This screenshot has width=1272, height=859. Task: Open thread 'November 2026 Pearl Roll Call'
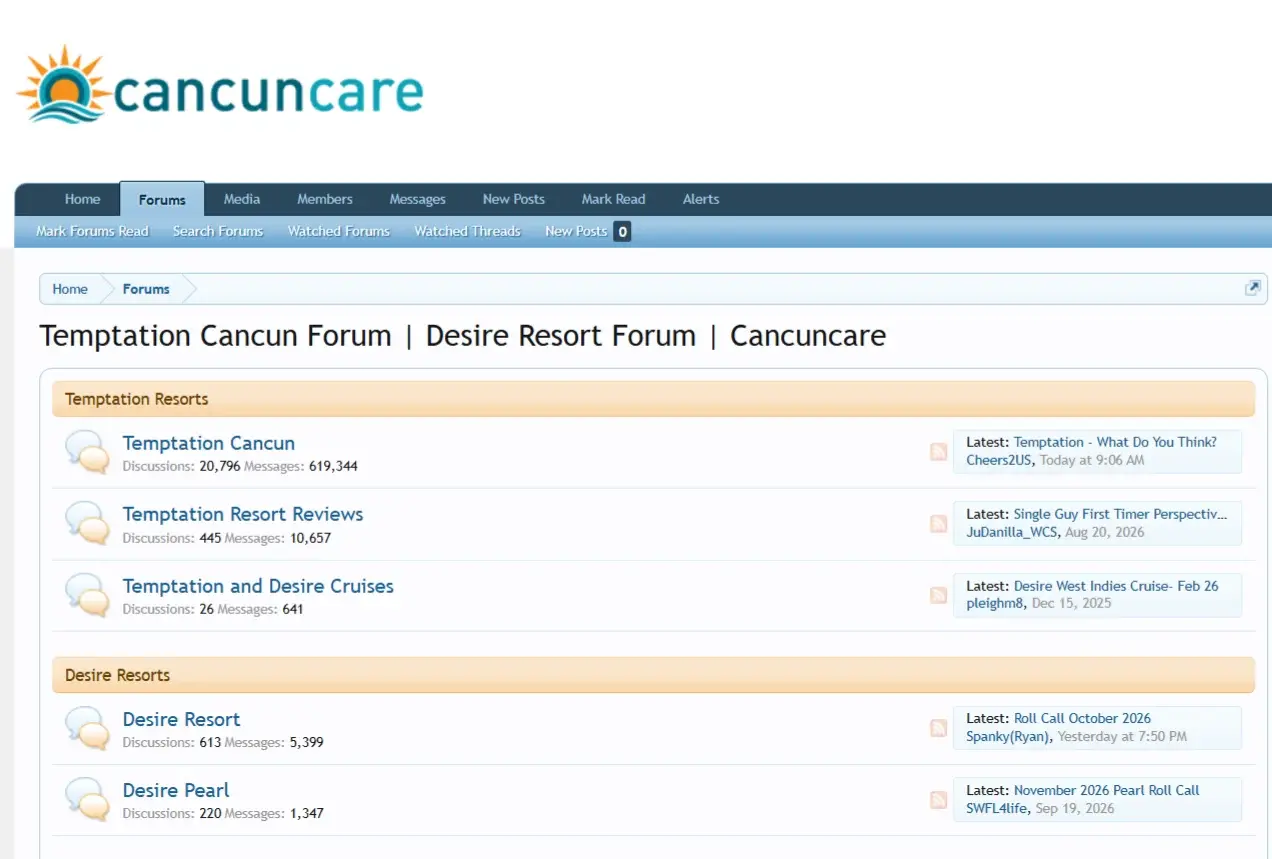point(1106,790)
